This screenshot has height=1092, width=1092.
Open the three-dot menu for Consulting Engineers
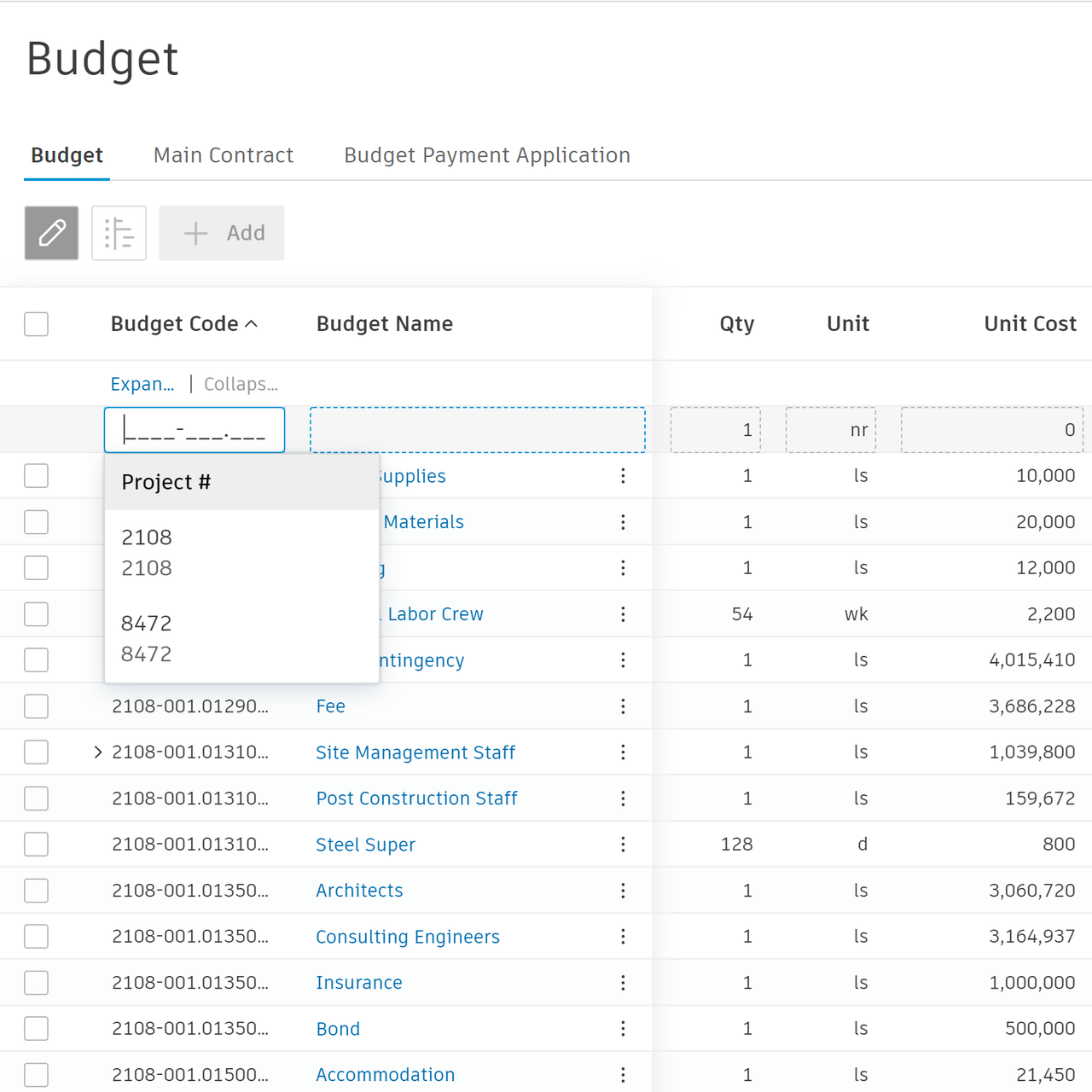coord(623,937)
